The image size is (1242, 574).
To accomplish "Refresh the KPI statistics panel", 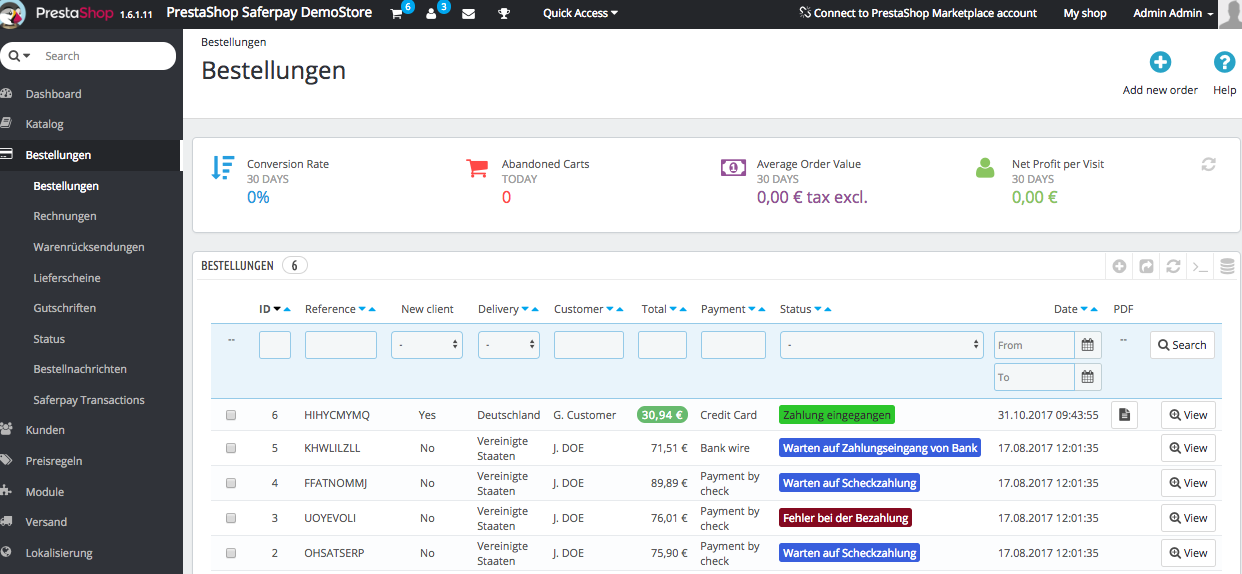I will click(1208, 164).
